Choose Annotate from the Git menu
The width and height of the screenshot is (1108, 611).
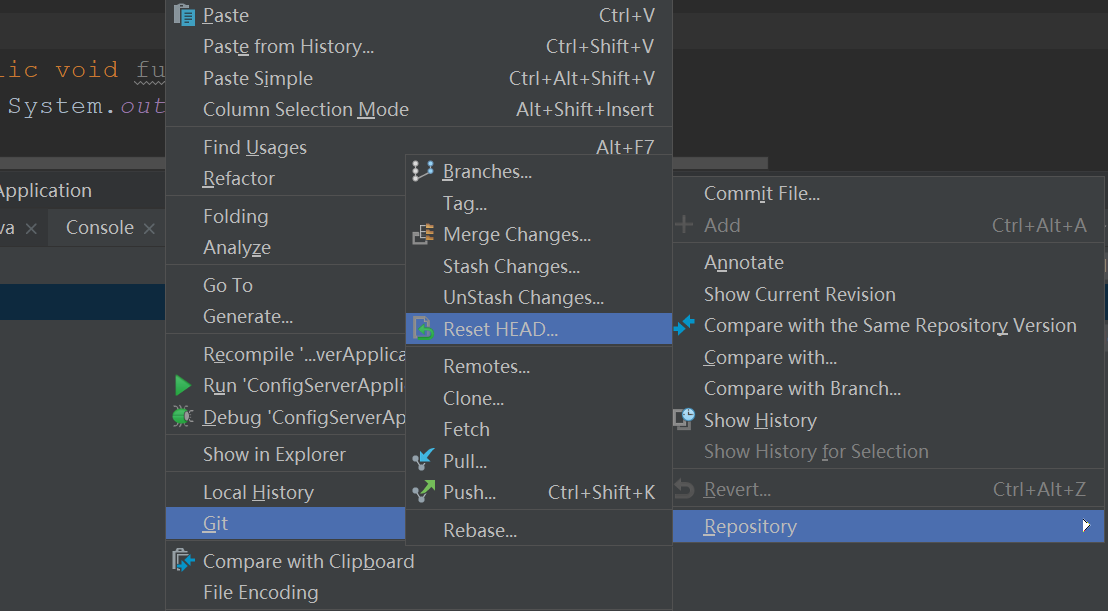743,263
